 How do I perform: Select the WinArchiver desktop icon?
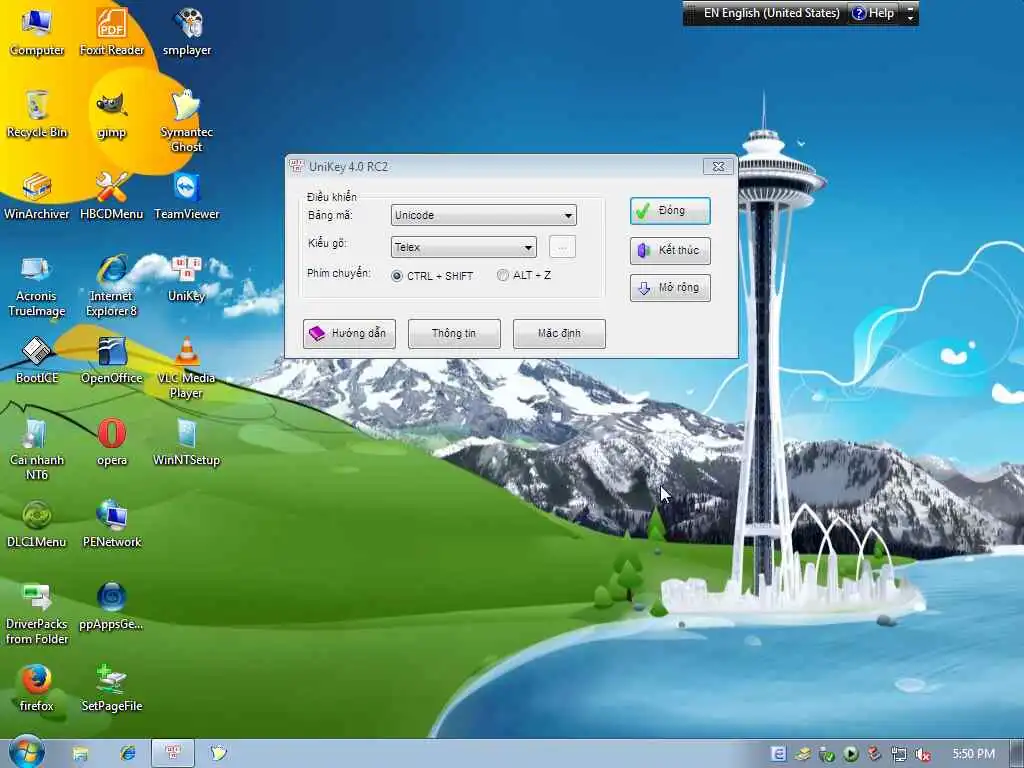click(x=37, y=196)
